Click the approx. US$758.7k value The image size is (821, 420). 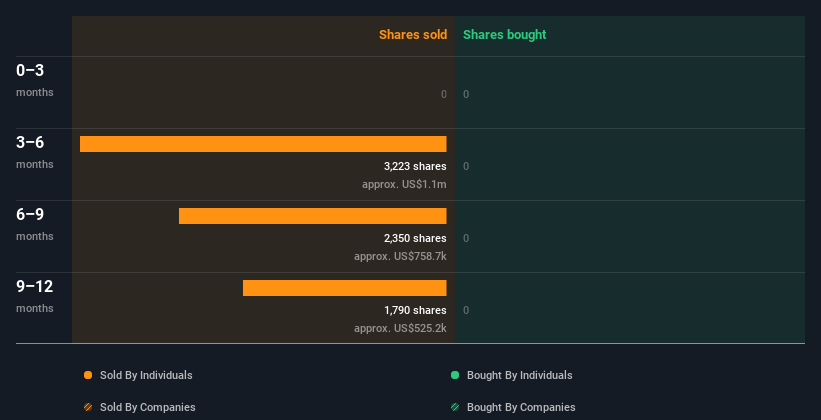400,257
